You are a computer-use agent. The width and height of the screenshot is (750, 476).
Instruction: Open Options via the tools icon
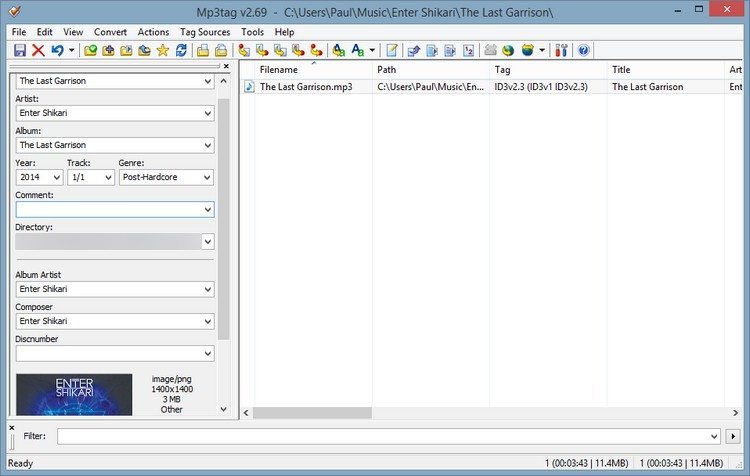562,50
